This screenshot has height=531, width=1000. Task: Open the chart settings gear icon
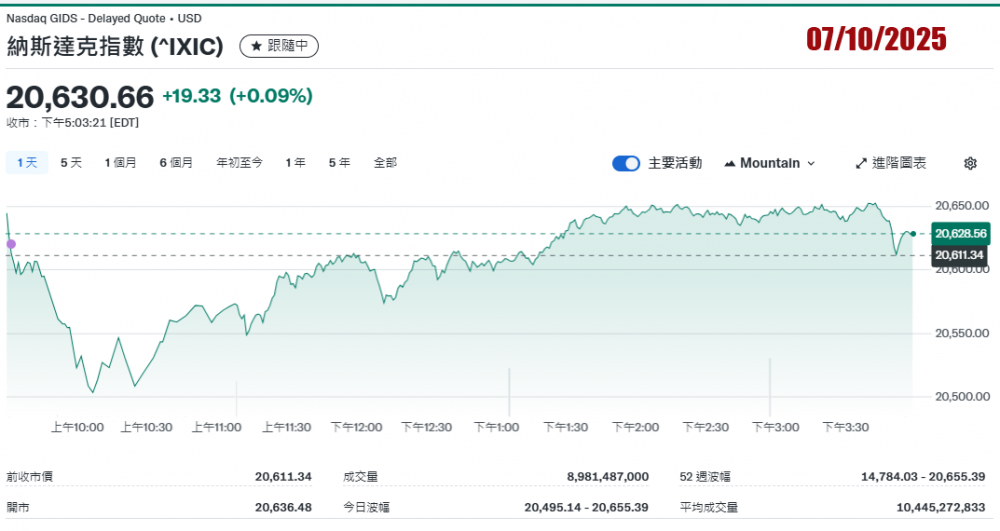point(969,163)
